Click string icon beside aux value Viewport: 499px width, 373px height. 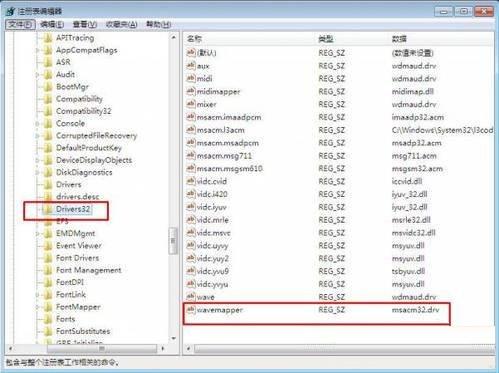point(191,66)
